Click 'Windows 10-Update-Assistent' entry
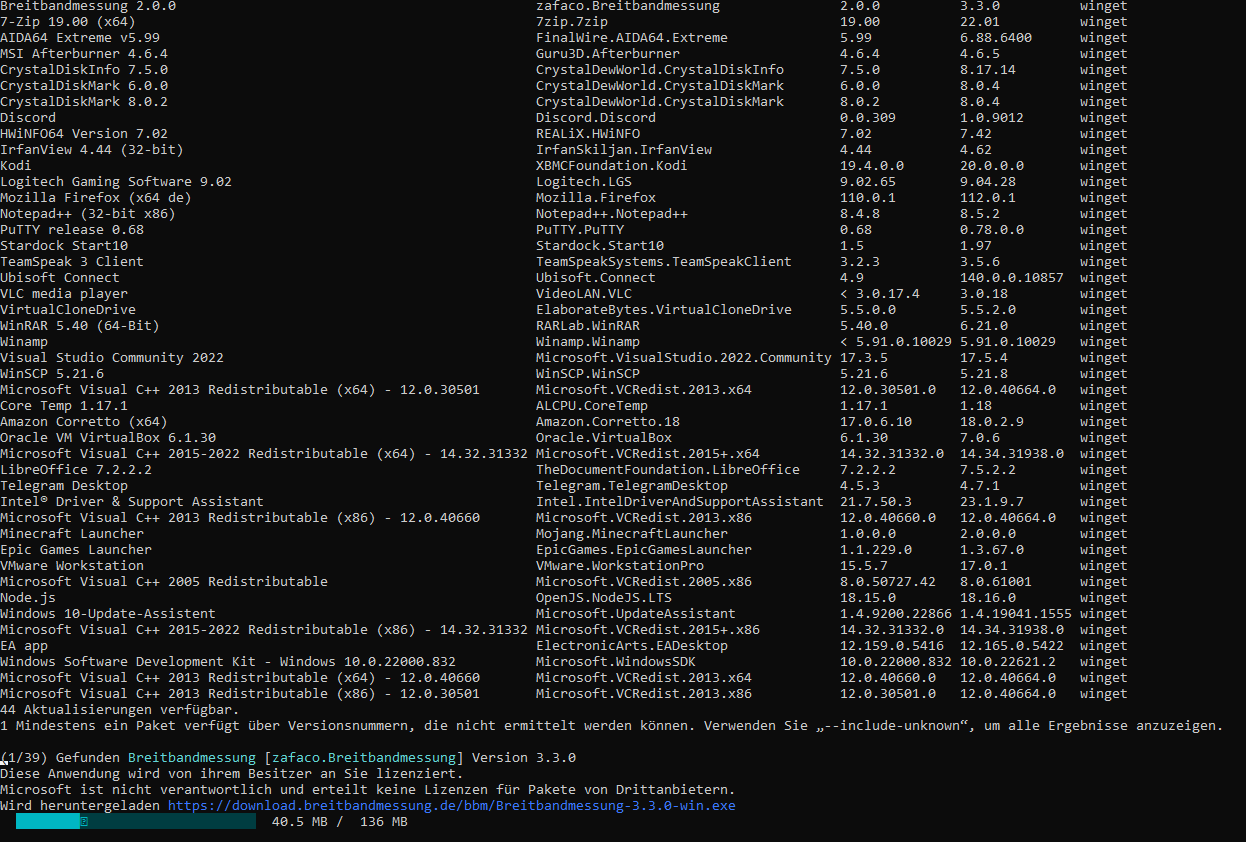This screenshot has width=1246, height=842. tap(108, 614)
